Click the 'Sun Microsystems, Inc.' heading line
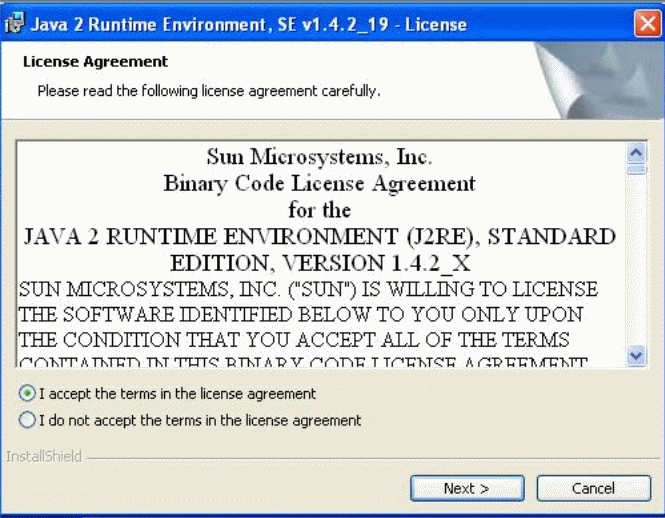Screen dimensions: 665x518 click(x=319, y=157)
